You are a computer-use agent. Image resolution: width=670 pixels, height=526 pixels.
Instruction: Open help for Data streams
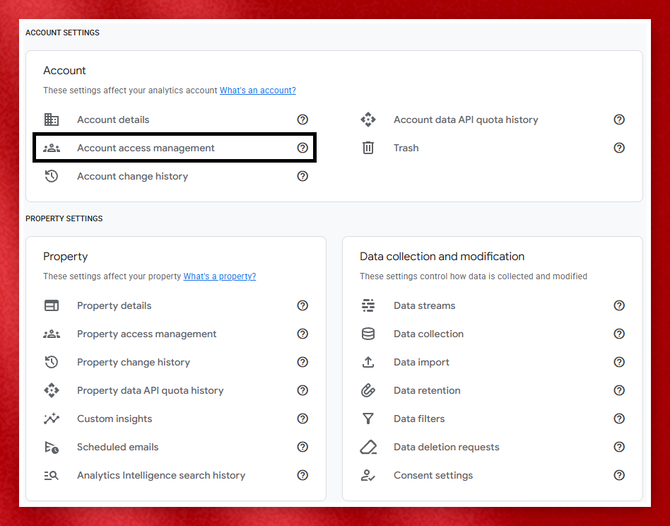pos(619,306)
